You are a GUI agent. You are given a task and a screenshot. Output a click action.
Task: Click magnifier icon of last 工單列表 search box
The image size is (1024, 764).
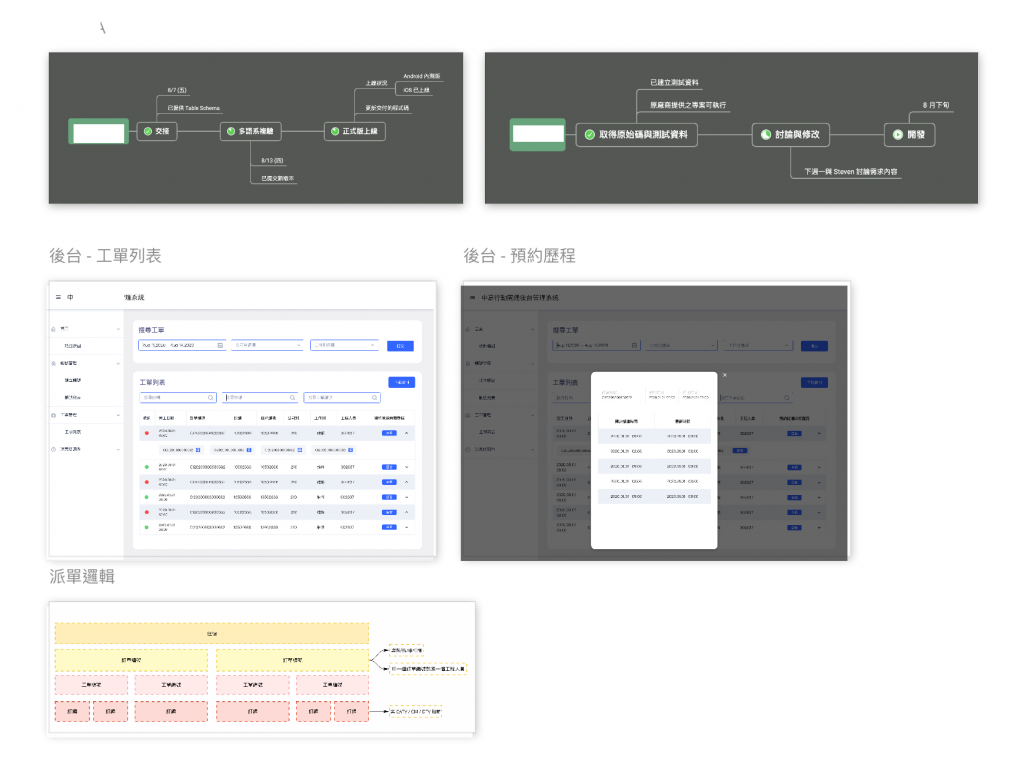[x=374, y=398]
